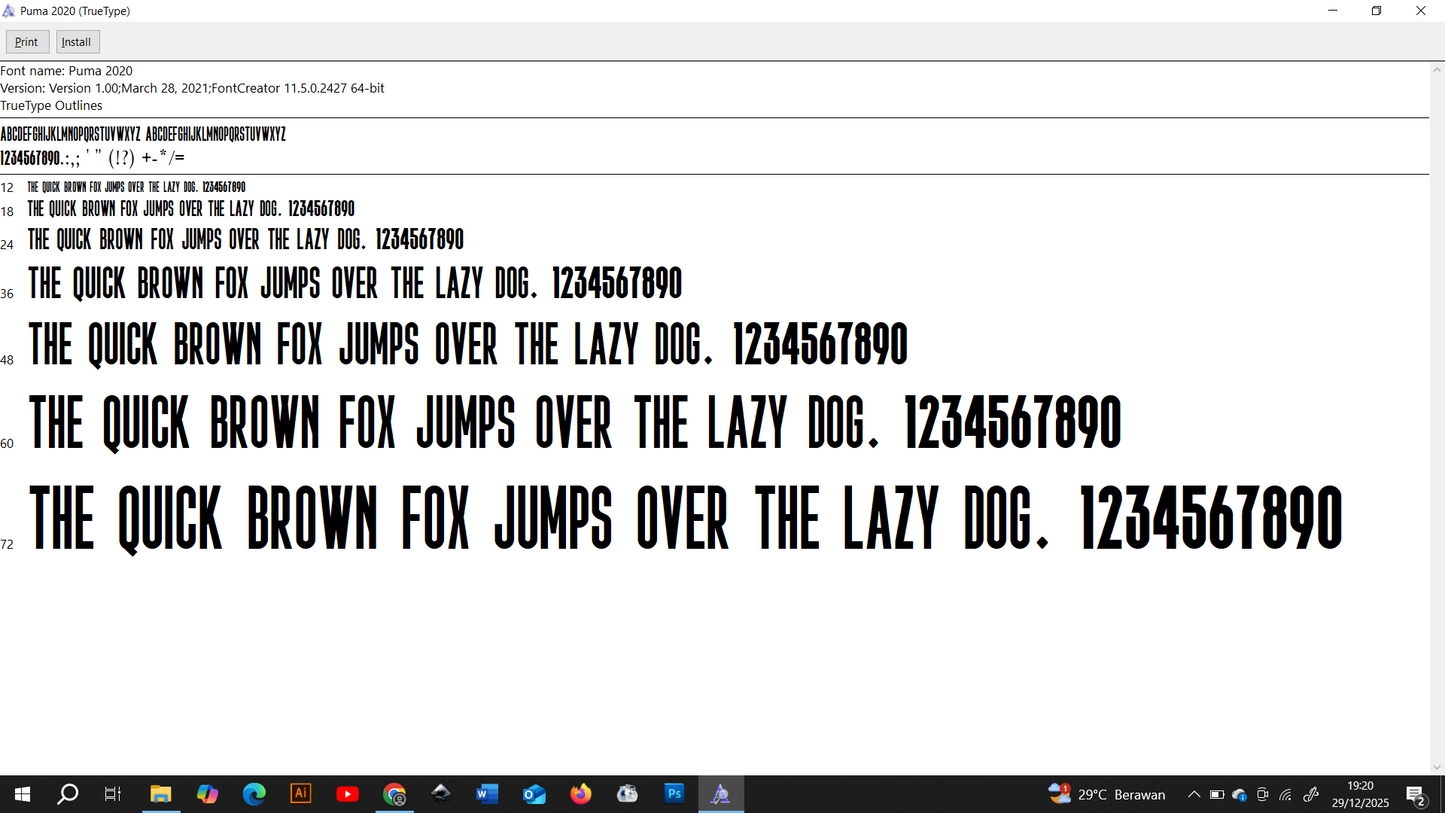
Task: Check the battery status icon
Action: point(1217,794)
